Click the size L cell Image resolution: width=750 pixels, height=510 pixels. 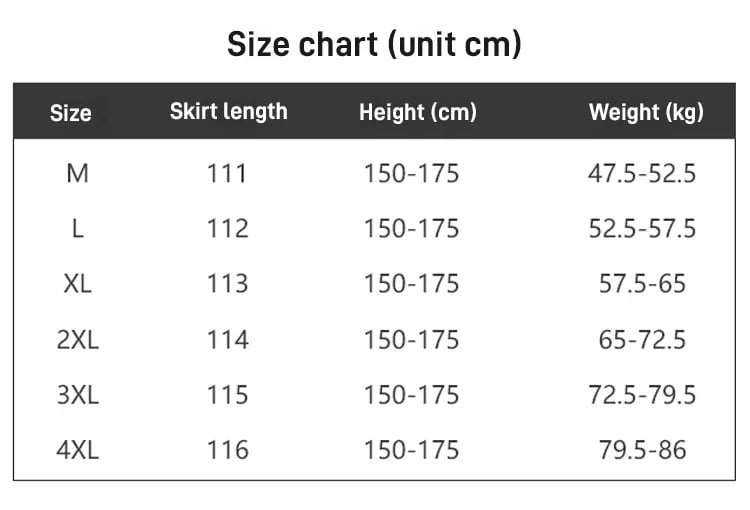[77, 228]
